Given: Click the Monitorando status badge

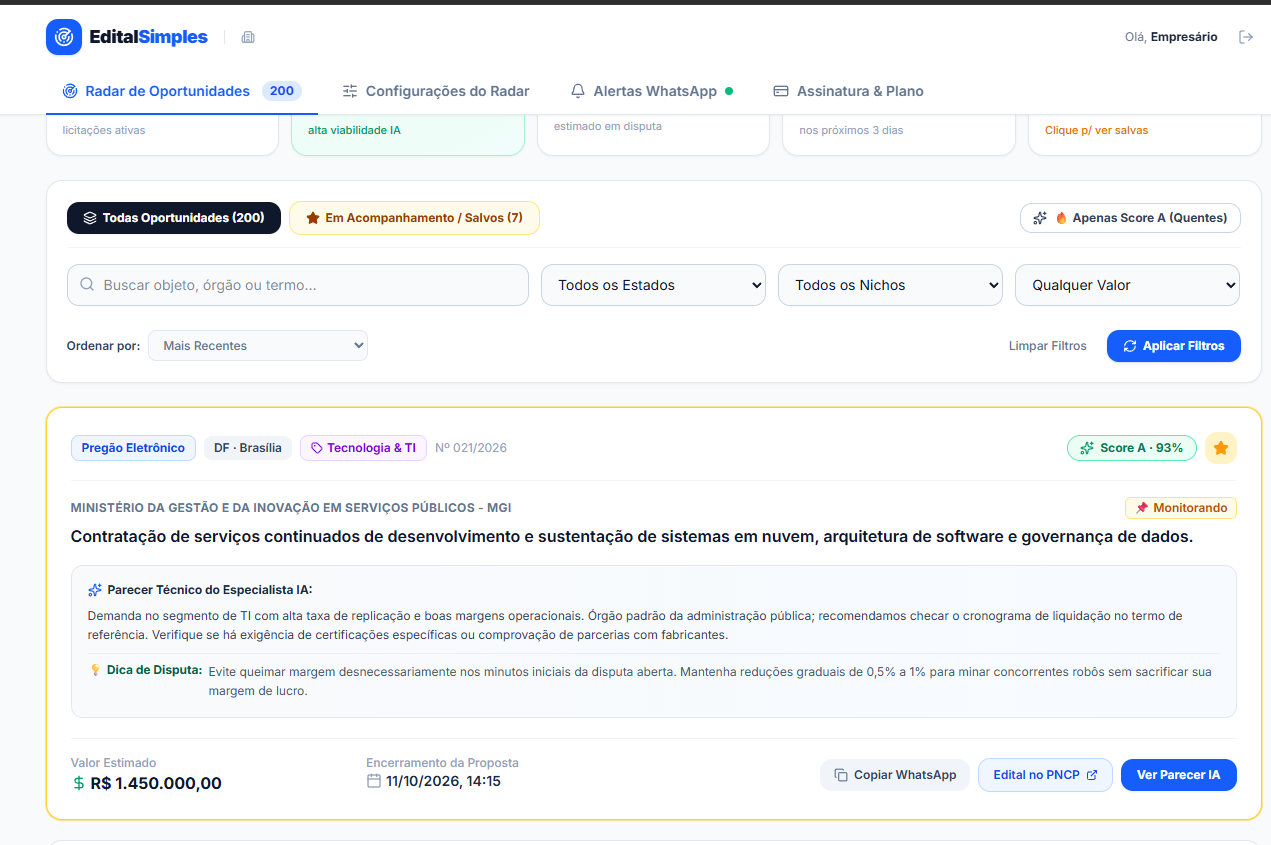Looking at the screenshot, I should (x=1181, y=508).
